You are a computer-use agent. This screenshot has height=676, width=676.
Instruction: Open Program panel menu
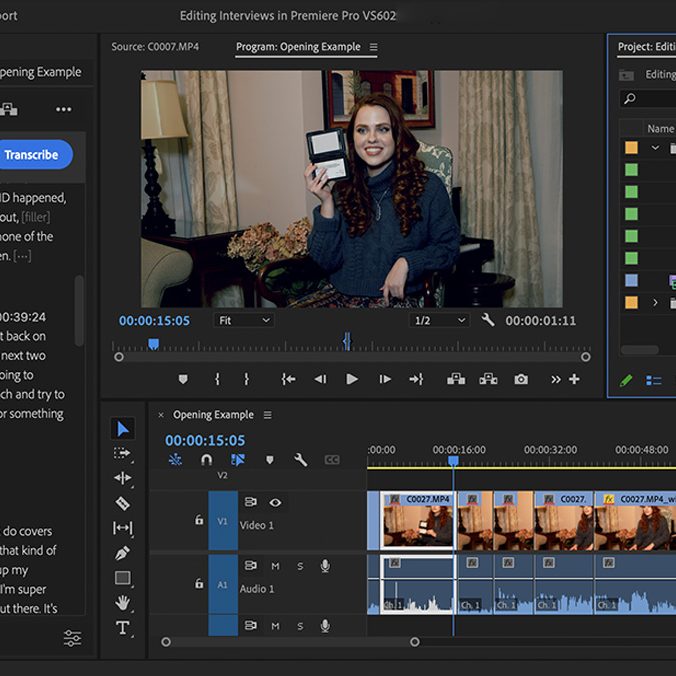tap(373, 47)
